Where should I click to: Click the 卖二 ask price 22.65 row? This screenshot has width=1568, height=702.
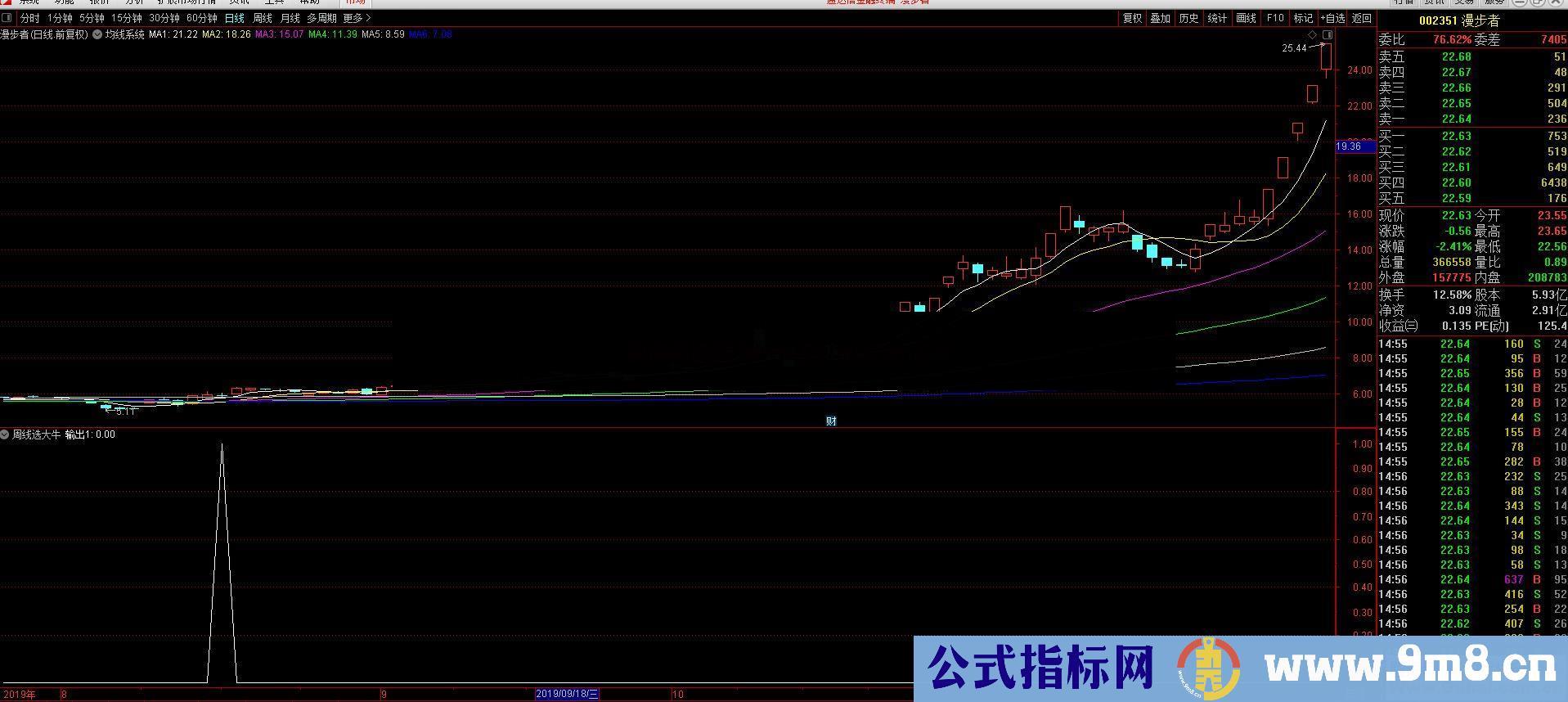(1472, 103)
